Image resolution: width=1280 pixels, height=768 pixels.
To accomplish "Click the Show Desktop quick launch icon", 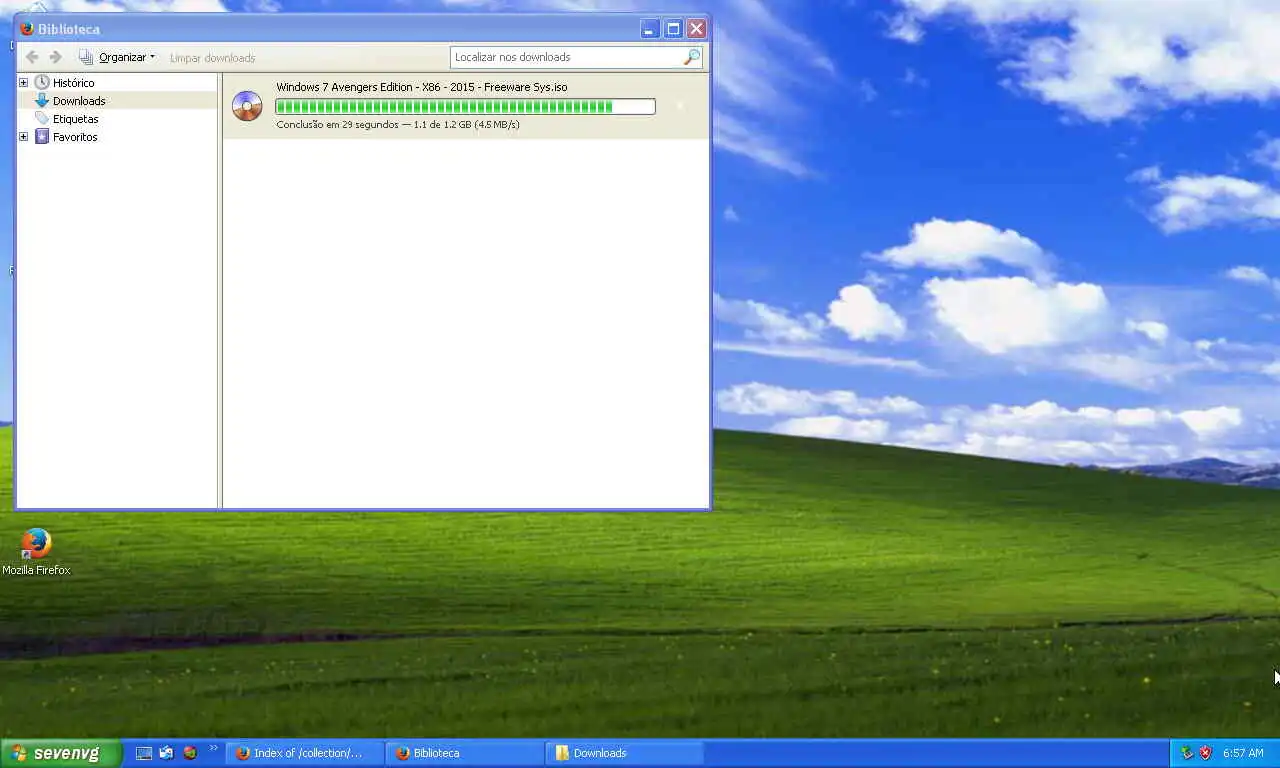I will point(143,753).
